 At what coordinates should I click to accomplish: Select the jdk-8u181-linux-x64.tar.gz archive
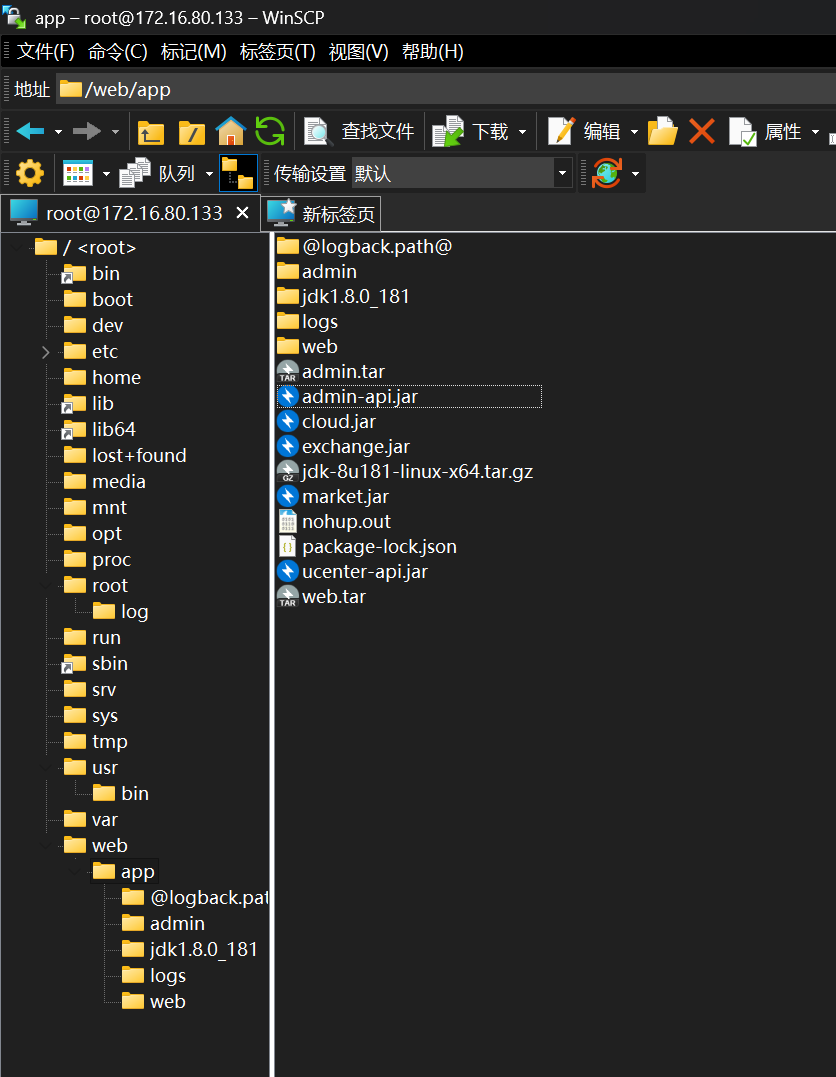(x=405, y=471)
